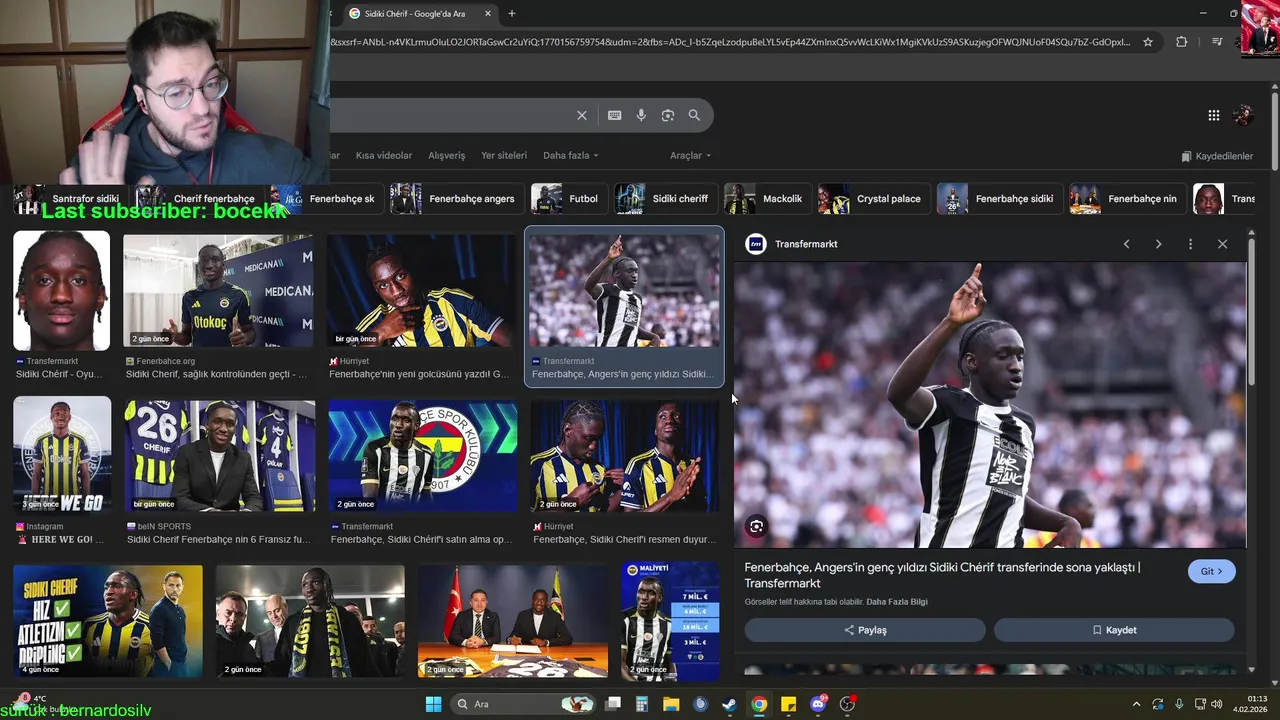Switch to Alışveriş tab

tap(447, 156)
